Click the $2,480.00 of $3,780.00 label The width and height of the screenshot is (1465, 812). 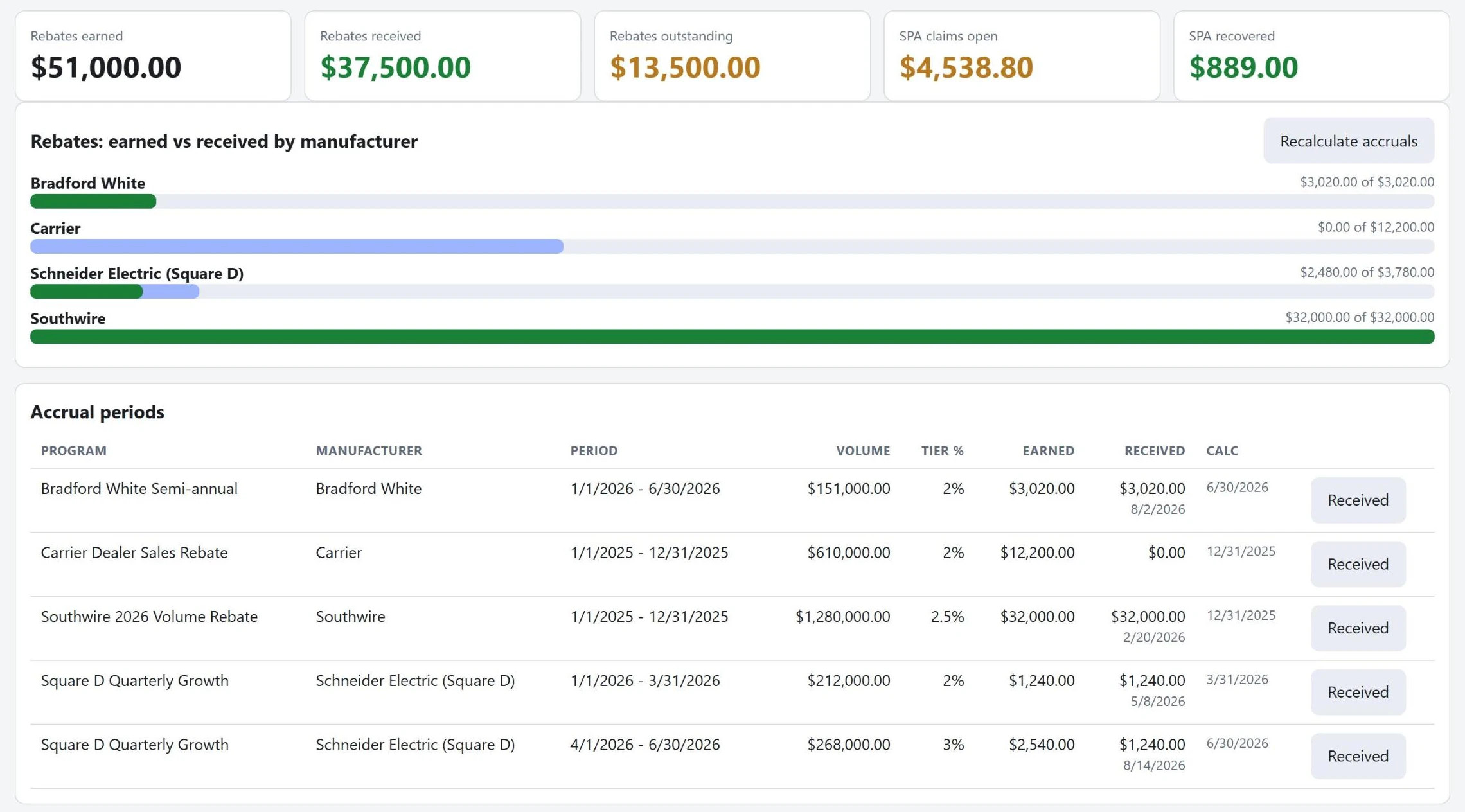click(x=1367, y=272)
